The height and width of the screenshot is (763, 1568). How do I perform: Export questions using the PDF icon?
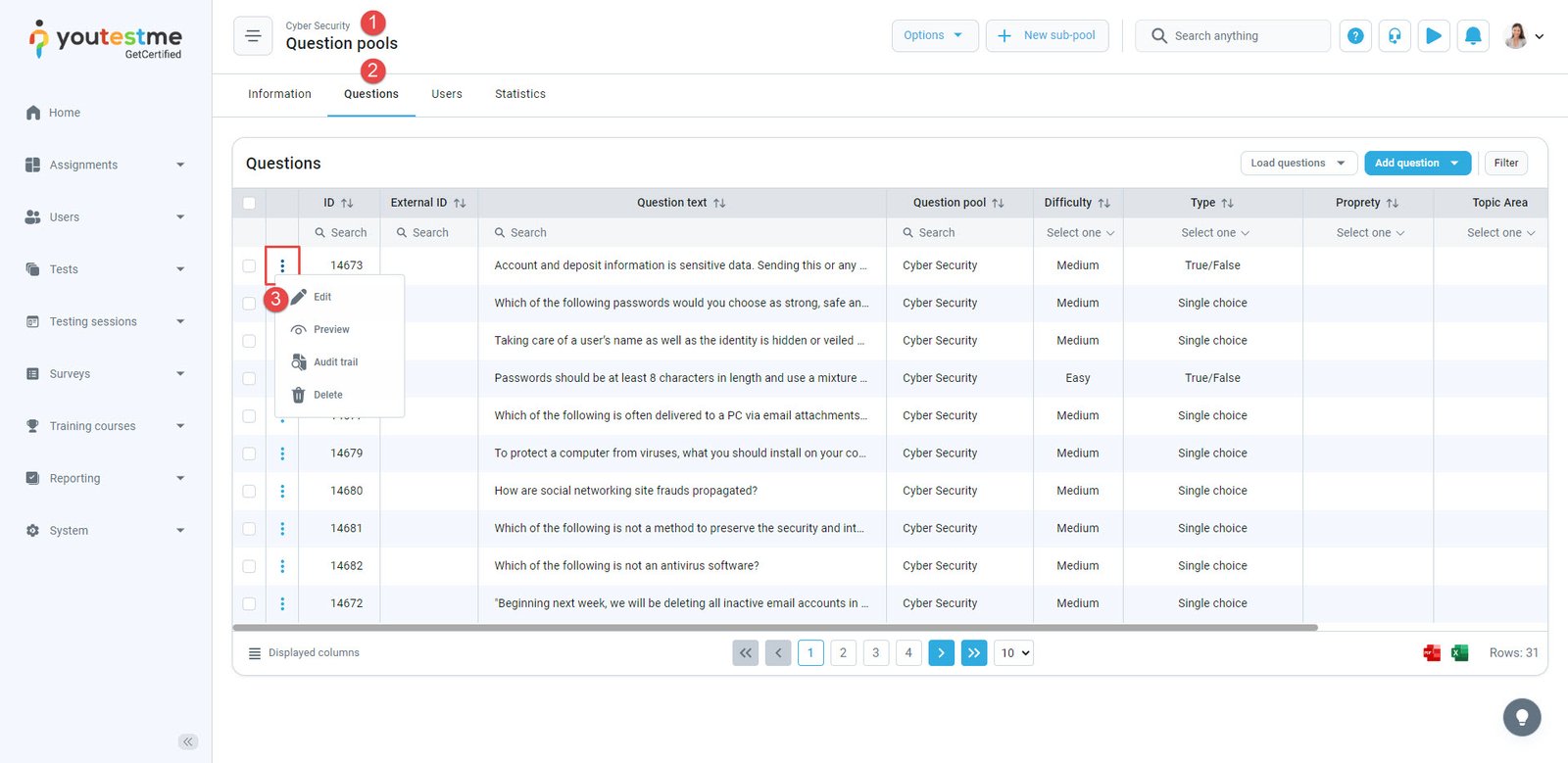point(1432,653)
